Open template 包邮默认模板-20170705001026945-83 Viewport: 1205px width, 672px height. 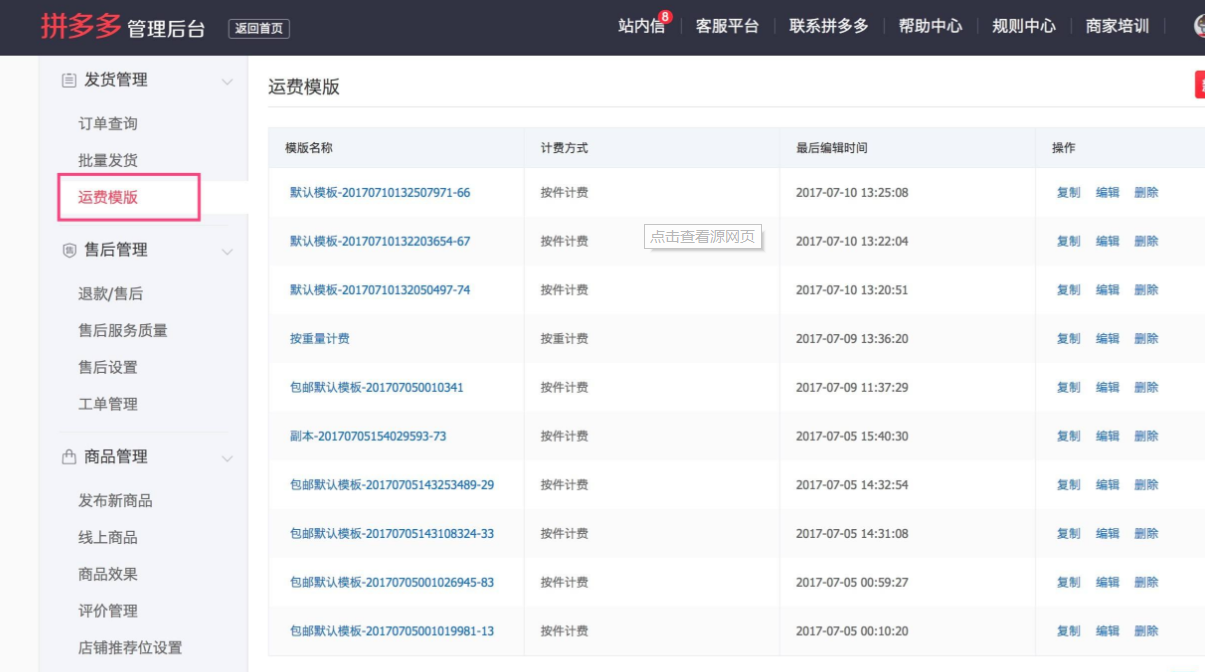click(x=392, y=582)
